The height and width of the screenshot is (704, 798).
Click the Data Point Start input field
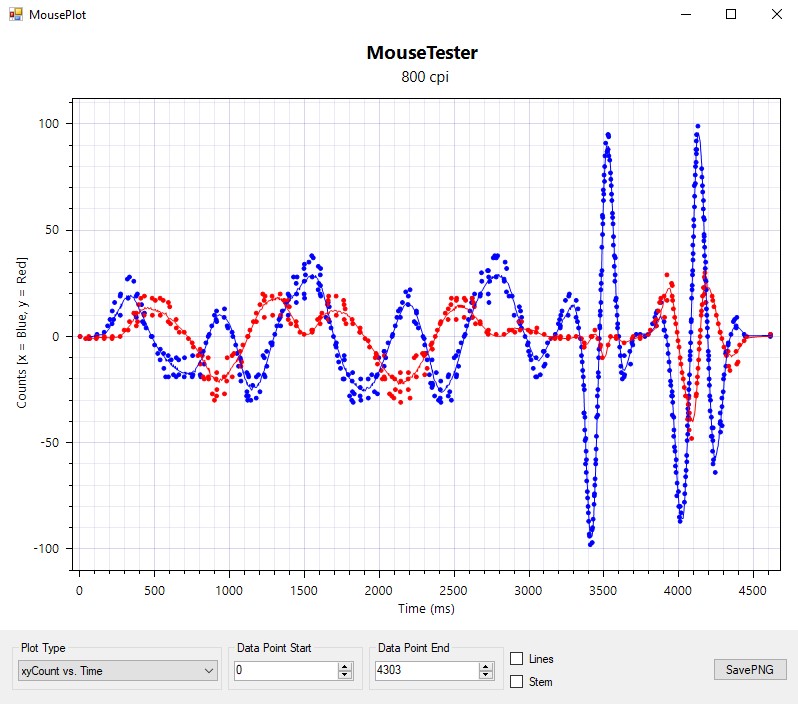click(285, 671)
